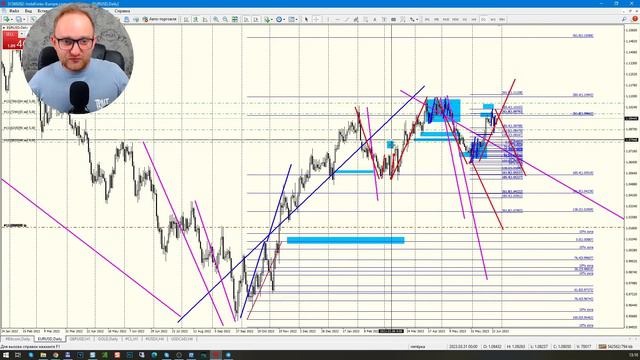This screenshot has height=360, width=640.
Task: Switch chart to bar chart mode
Action: coord(186,19)
